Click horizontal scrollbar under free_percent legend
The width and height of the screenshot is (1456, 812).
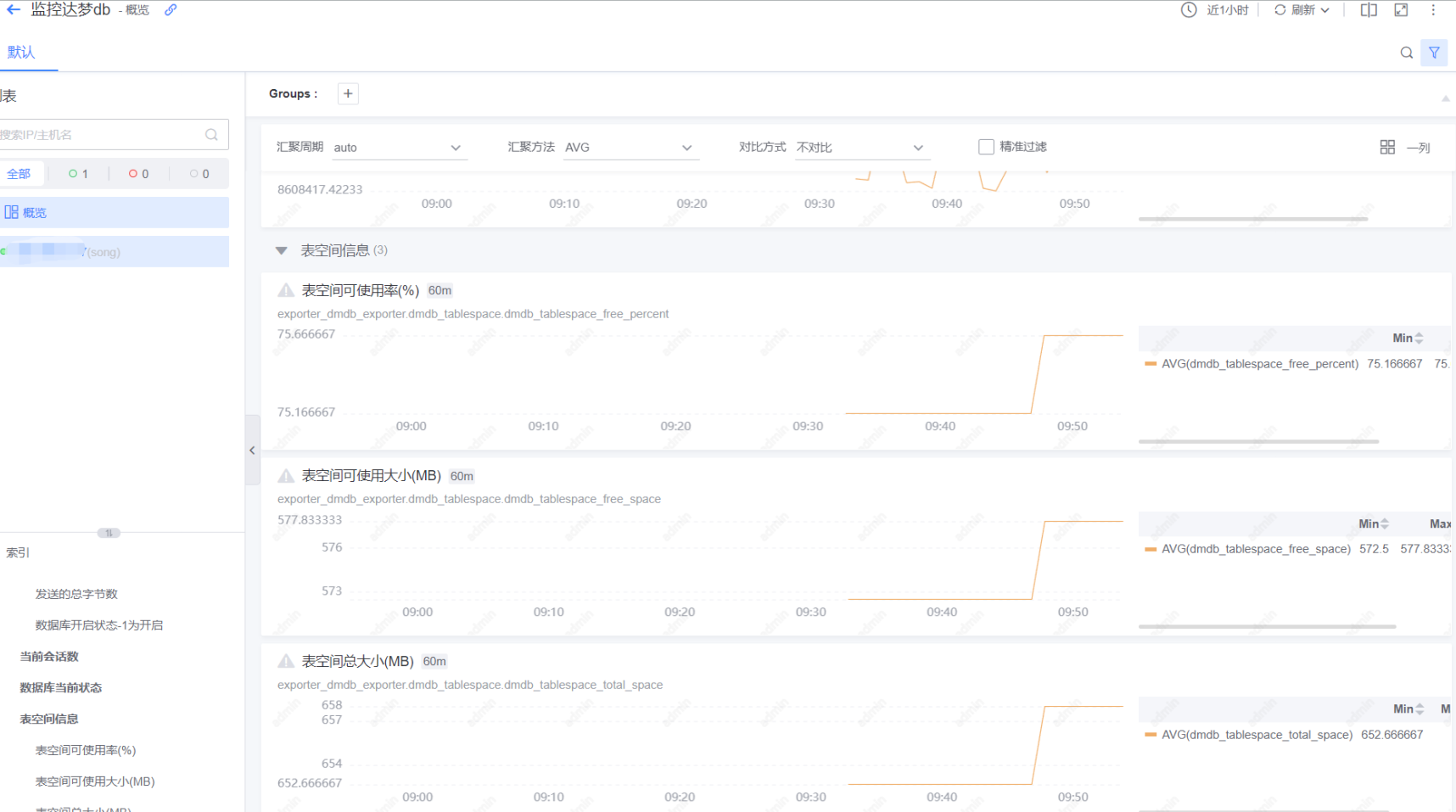pos(1258,441)
